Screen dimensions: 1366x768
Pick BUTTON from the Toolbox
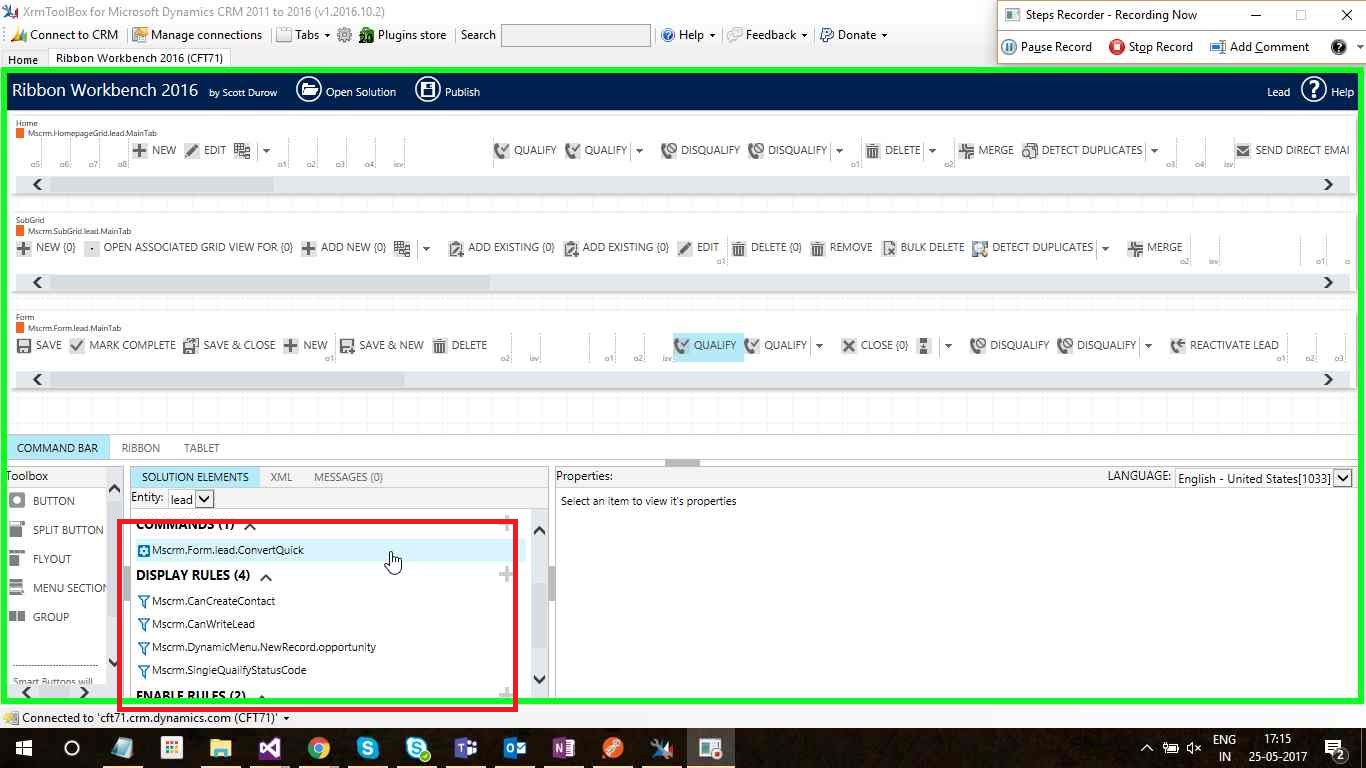click(42, 501)
